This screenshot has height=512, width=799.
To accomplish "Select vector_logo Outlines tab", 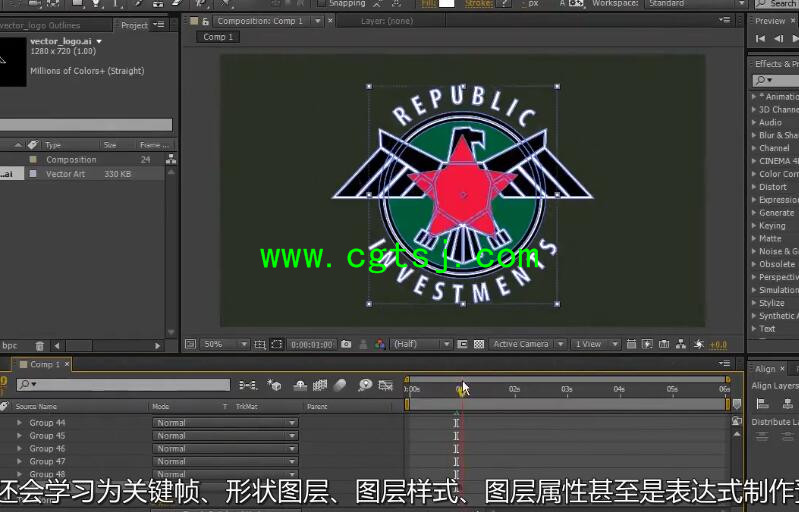I will pyautogui.click(x=40, y=25).
